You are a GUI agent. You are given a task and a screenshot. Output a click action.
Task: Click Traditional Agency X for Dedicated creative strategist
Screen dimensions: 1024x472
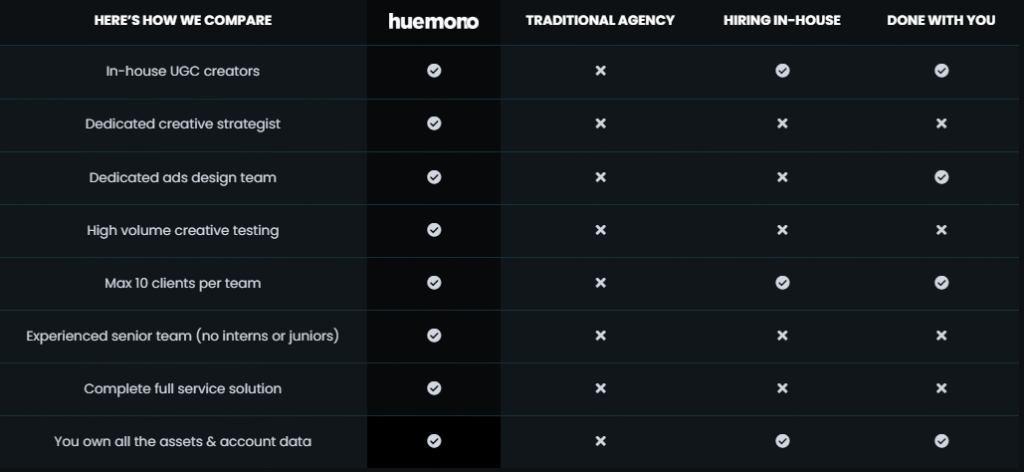click(600, 123)
